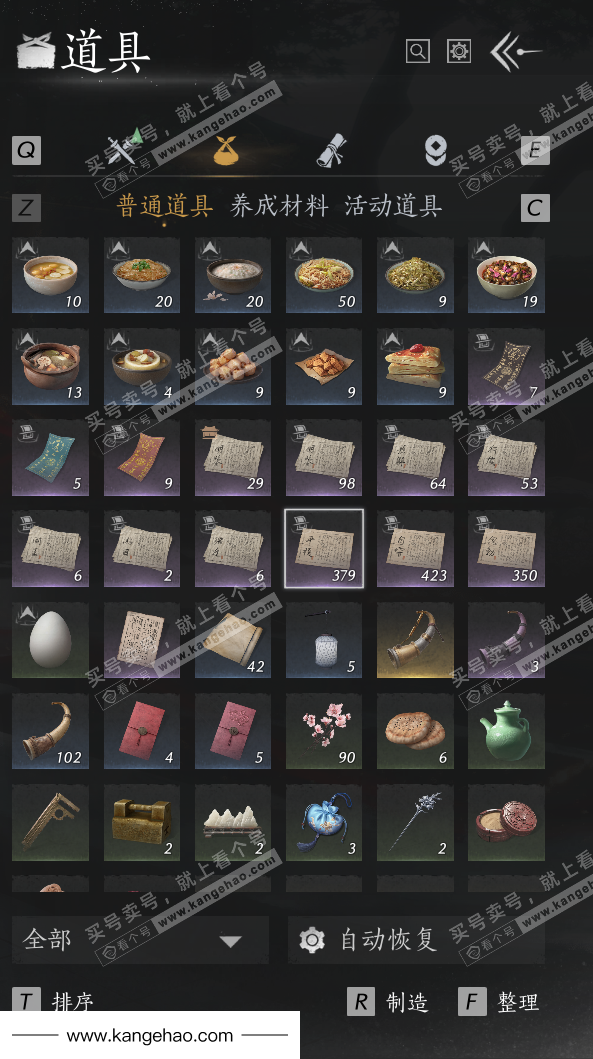Open the 普通道具 tab

pos(165,206)
